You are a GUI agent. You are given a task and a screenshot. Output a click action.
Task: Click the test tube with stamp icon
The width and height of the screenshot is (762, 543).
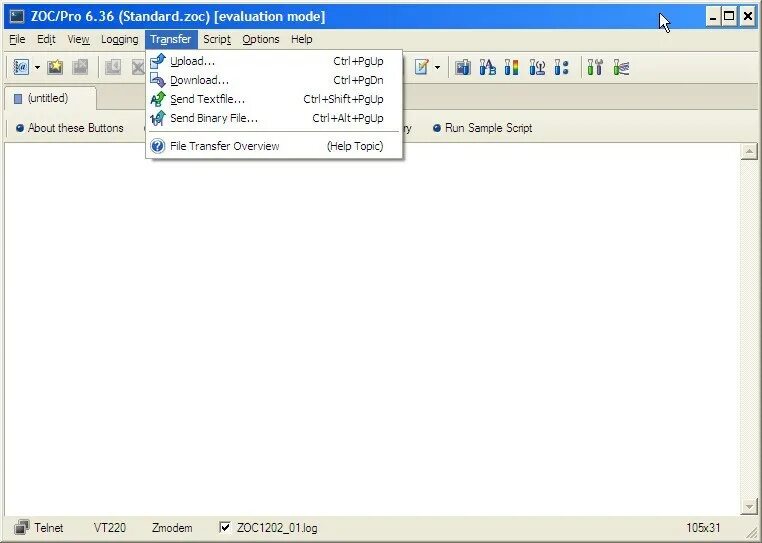[x=537, y=67]
